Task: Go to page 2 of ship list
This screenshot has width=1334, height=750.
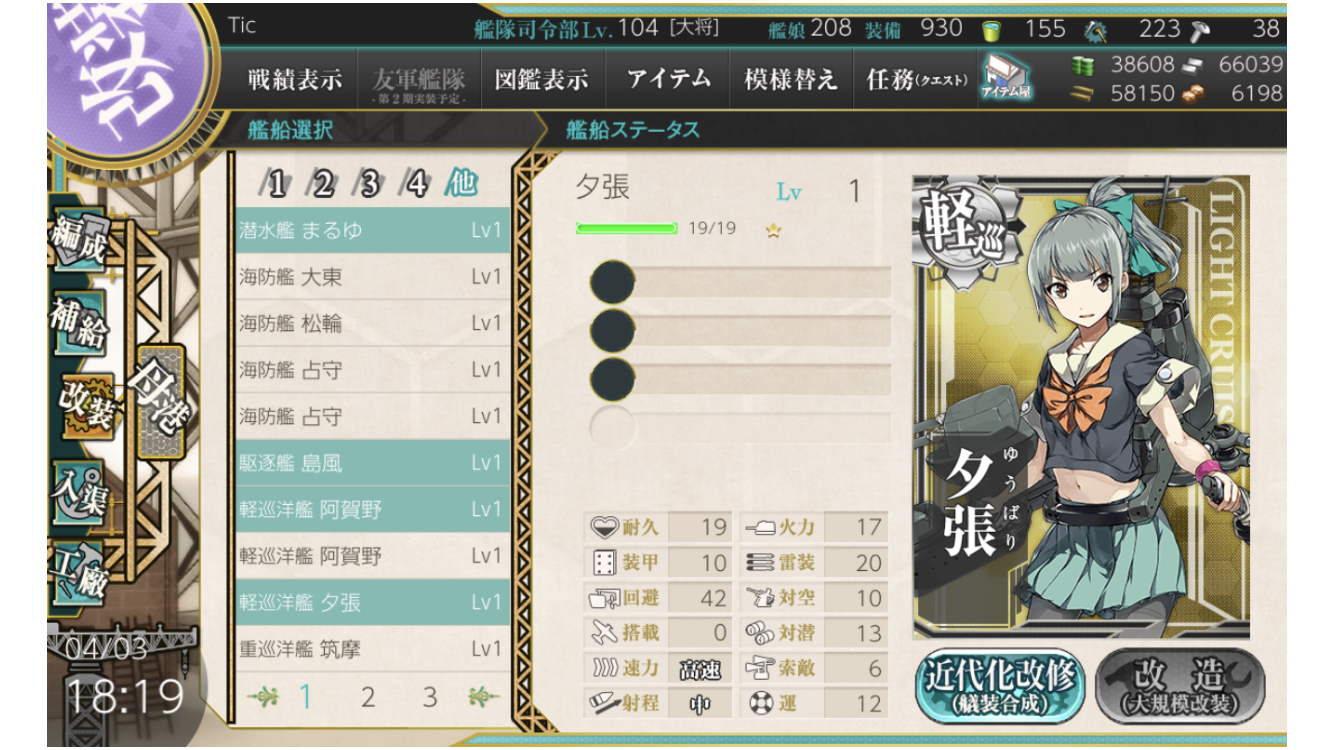Action: pyautogui.click(x=368, y=697)
